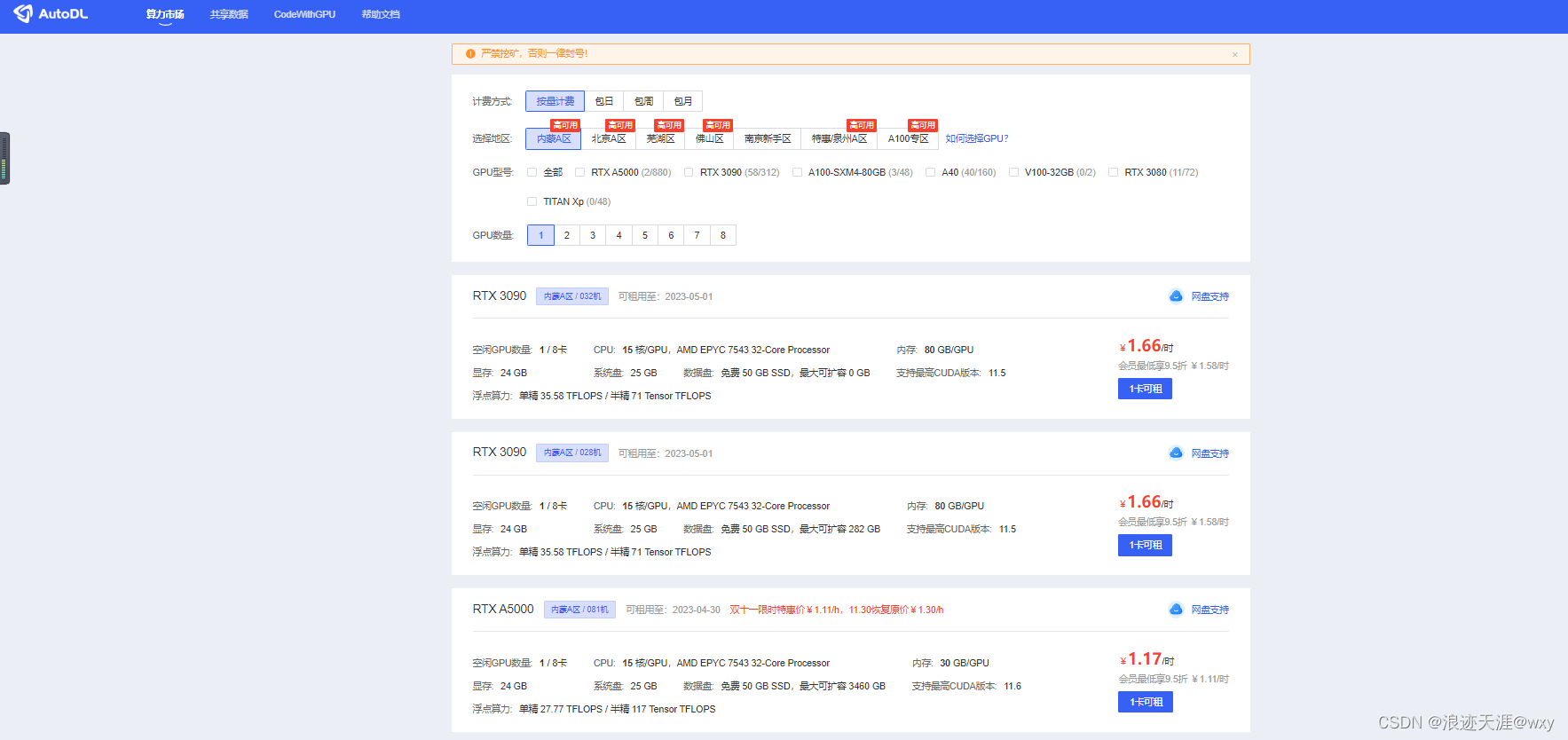Open 网盘支持 link on 028机 card

point(1209,453)
